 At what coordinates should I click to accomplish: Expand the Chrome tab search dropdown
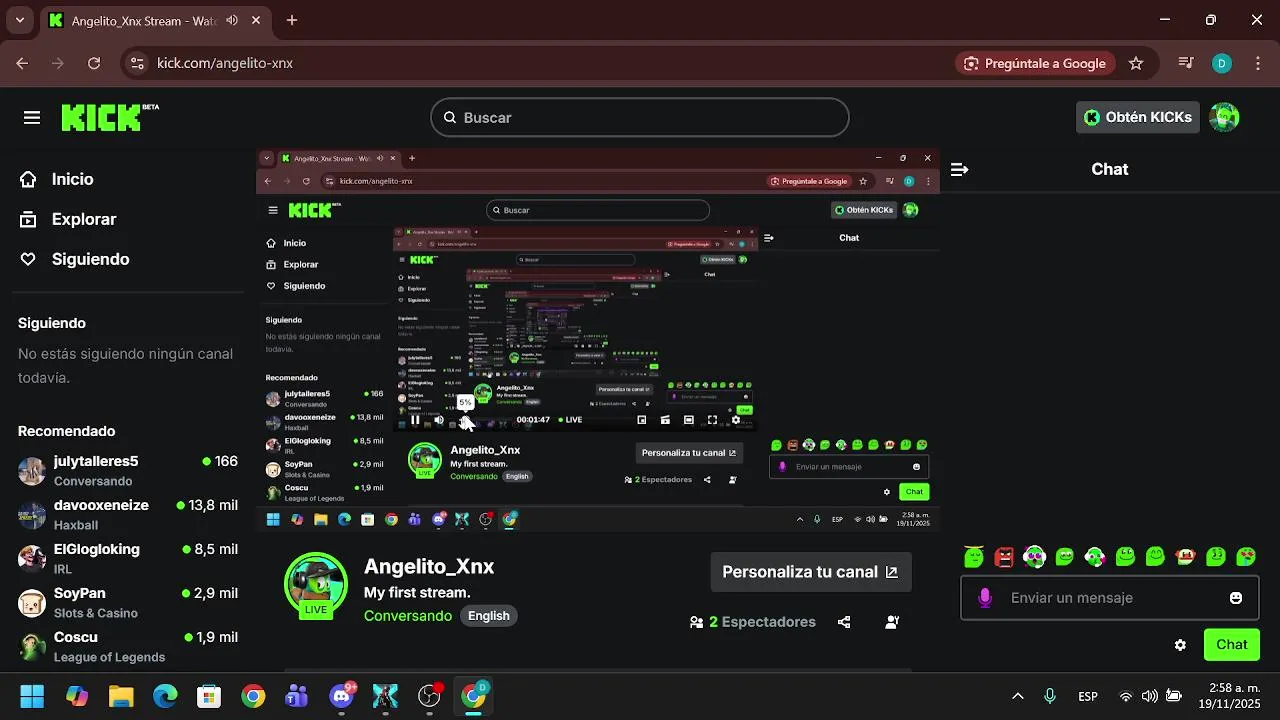19,20
